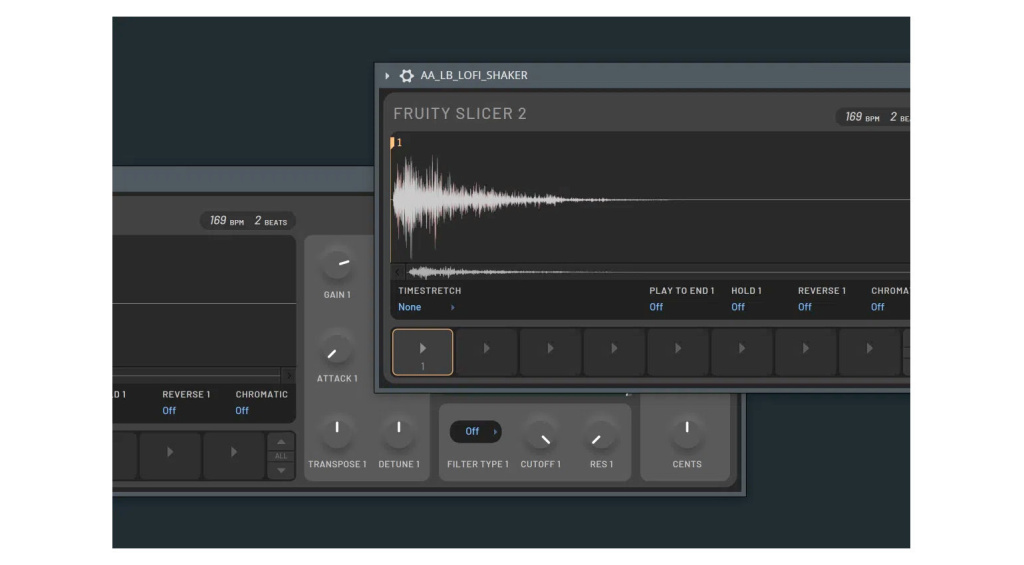Click the Attack 1 knob
This screenshot has height=565, width=1024.
pyautogui.click(x=337, y=349)
